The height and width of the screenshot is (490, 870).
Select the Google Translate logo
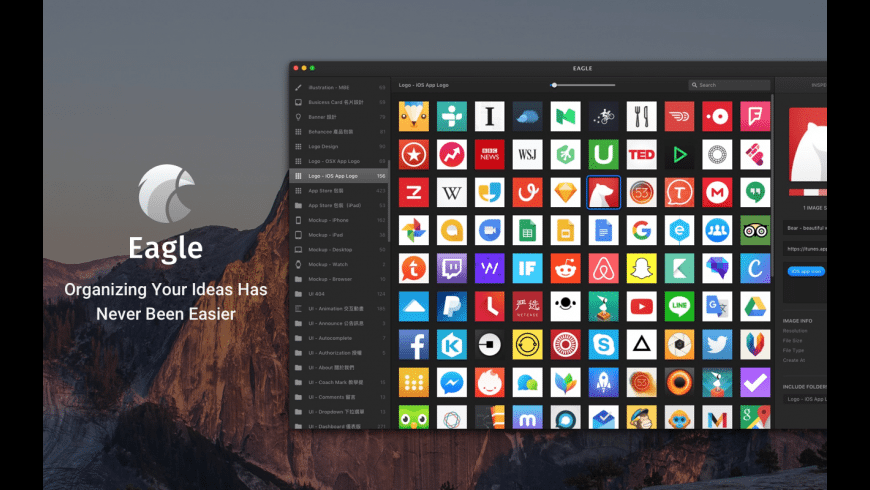pos(717,306)
